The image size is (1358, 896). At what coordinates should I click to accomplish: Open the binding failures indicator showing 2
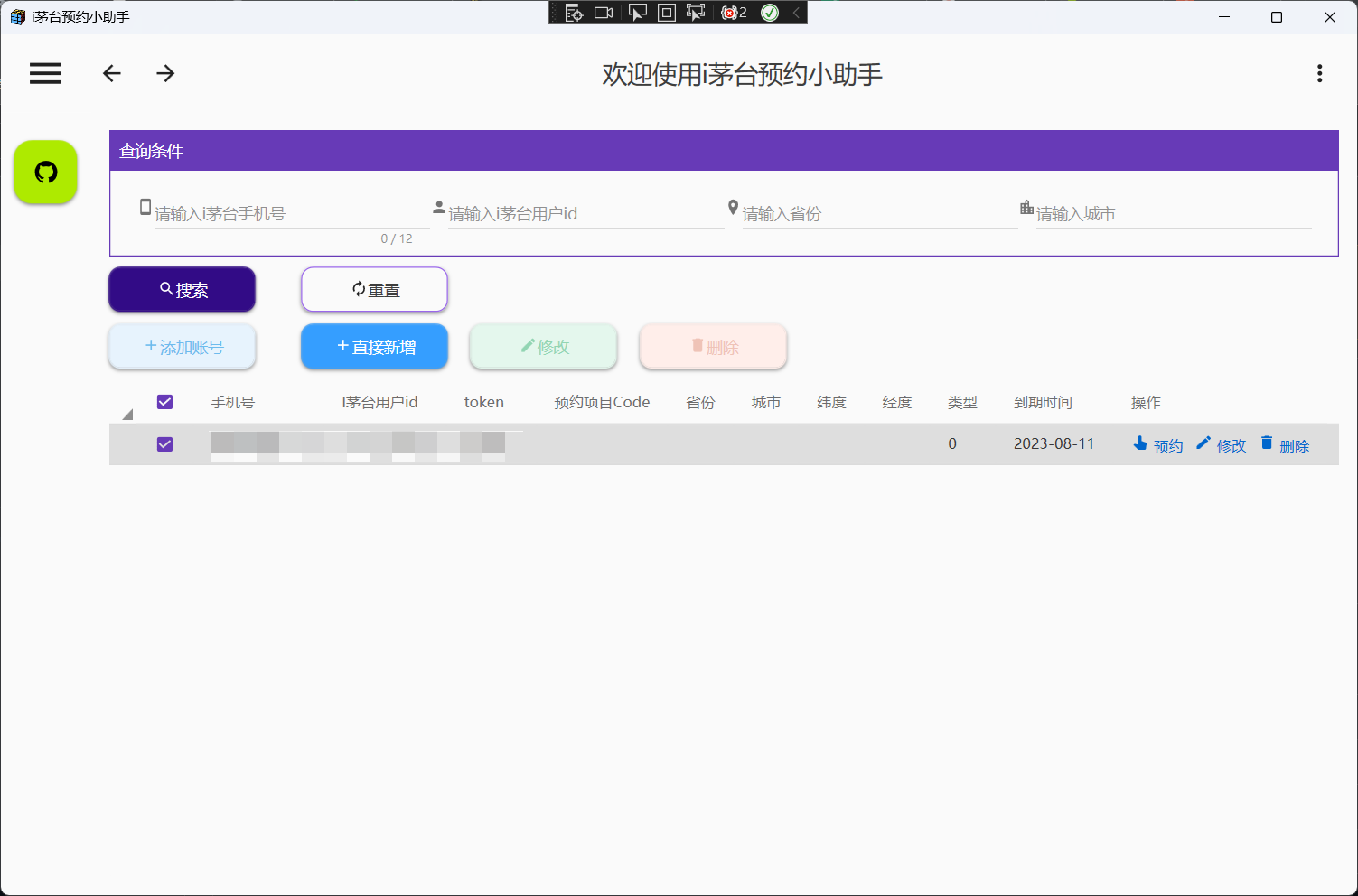tap(734, 13)
